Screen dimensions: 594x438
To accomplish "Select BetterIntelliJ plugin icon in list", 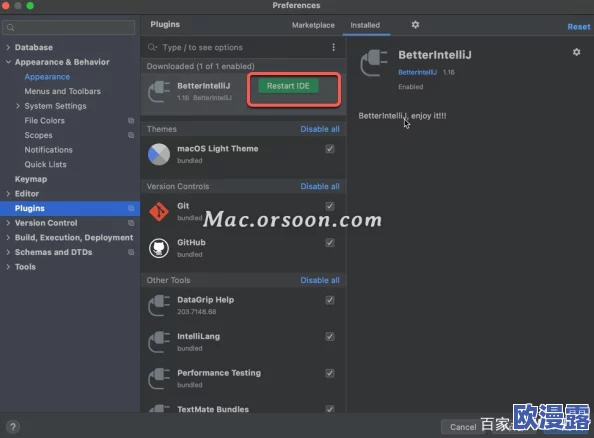I will tap(159, 92).
